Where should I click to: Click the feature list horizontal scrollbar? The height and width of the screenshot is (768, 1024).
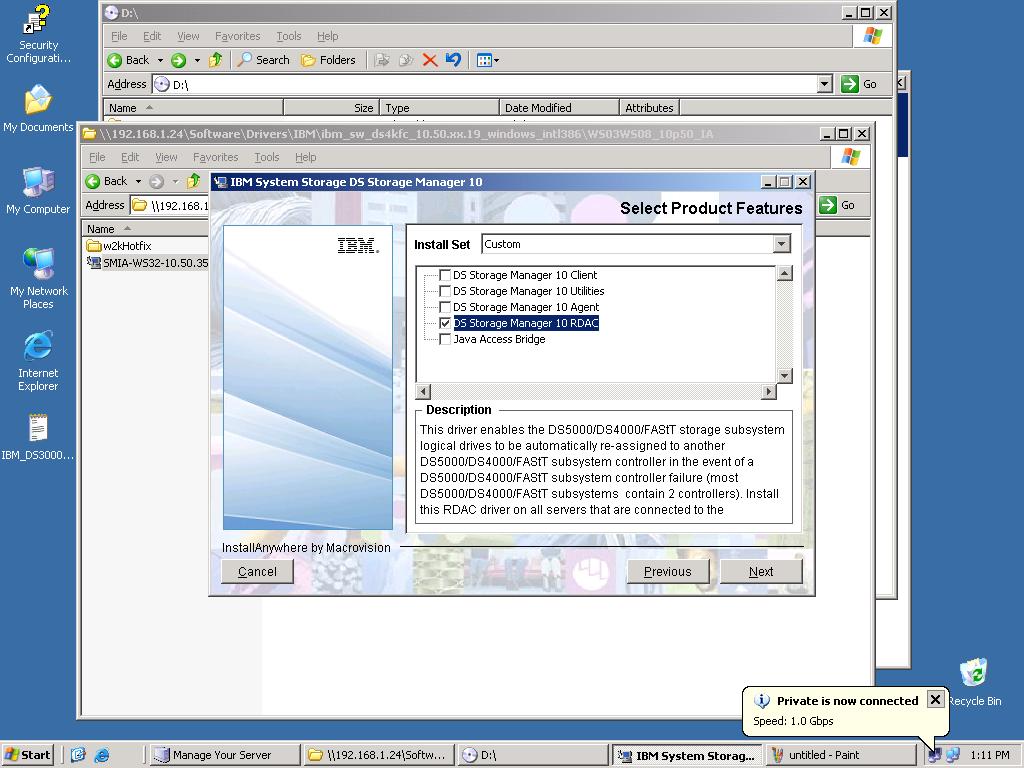[595, 392]
